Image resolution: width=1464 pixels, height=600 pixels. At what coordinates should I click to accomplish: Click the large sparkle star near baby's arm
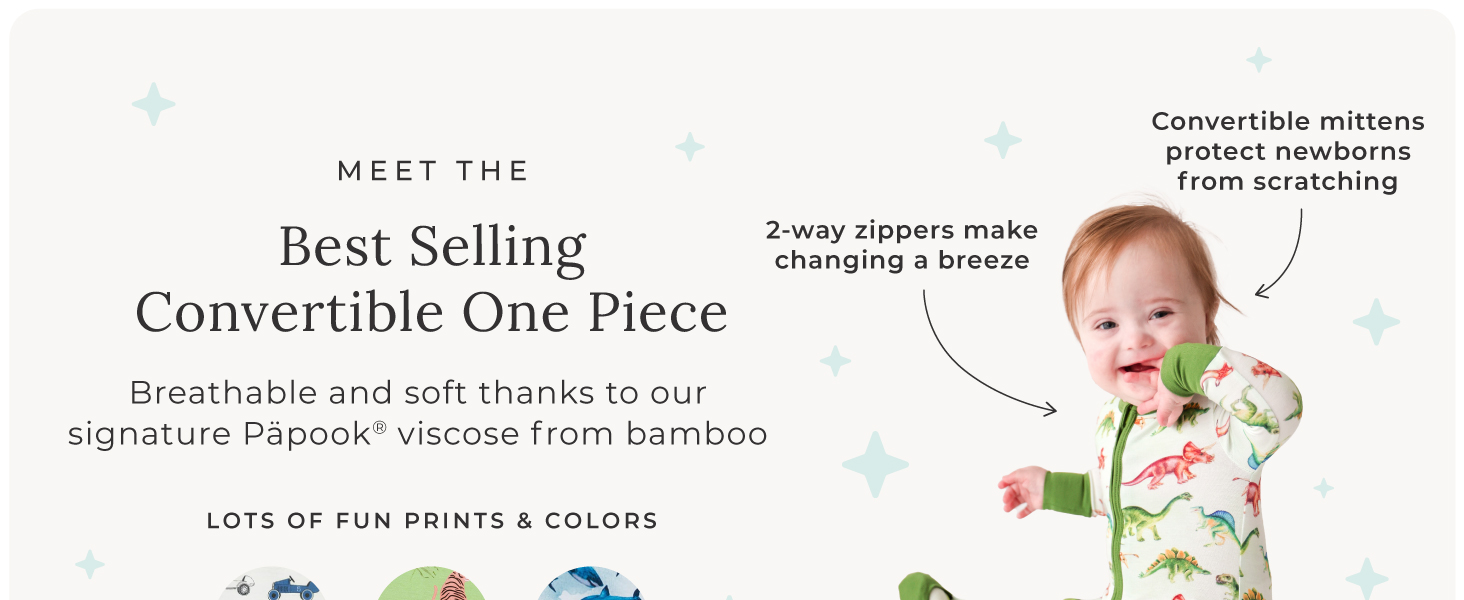click(875, 465)
